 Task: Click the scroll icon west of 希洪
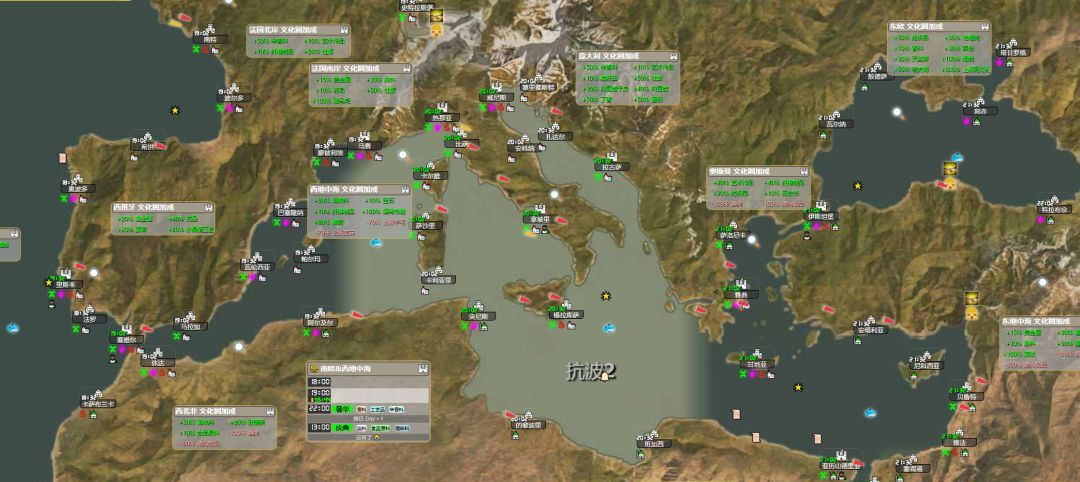click(x=63, y=158)
